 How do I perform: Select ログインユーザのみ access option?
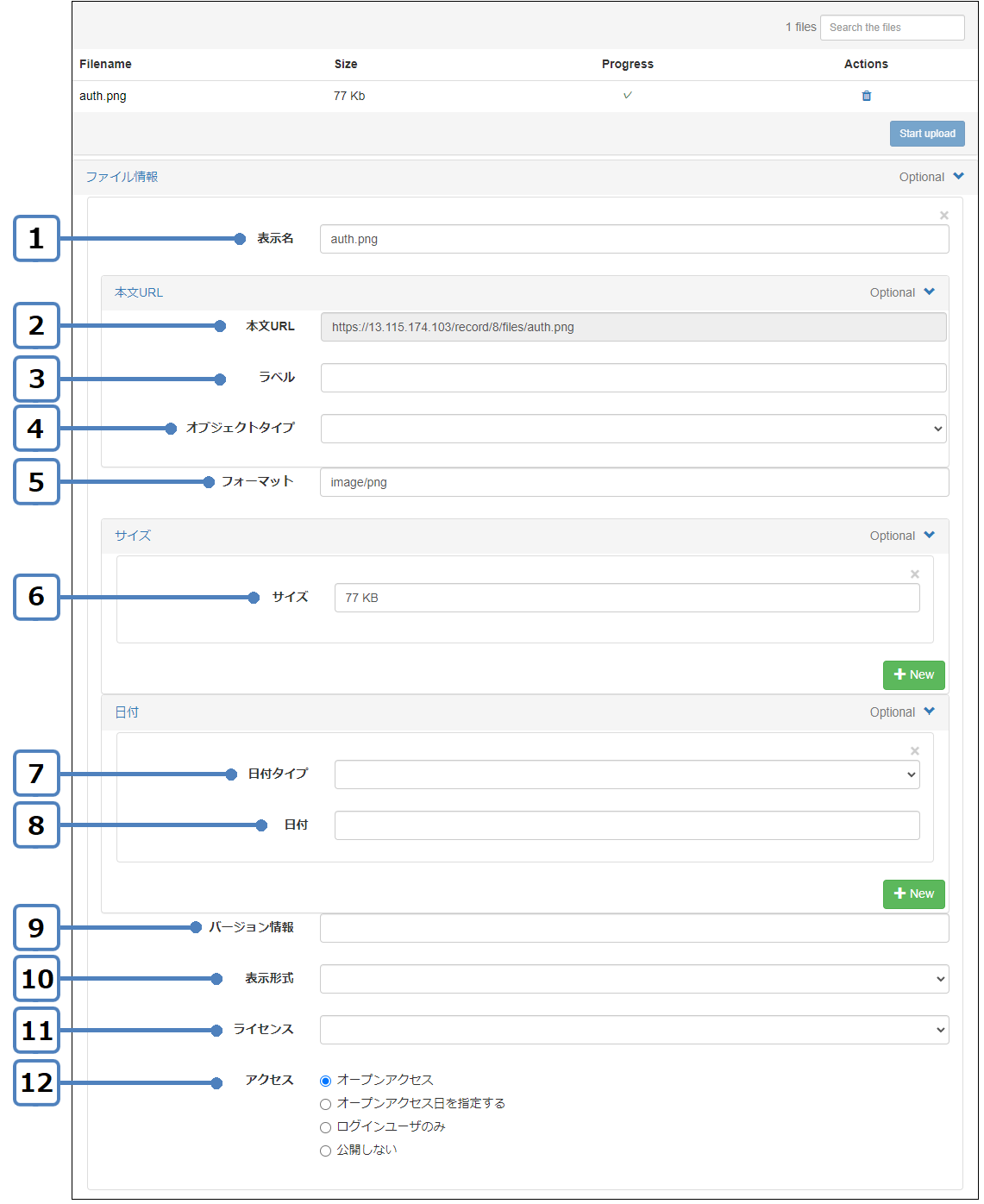click(325, 1127)
